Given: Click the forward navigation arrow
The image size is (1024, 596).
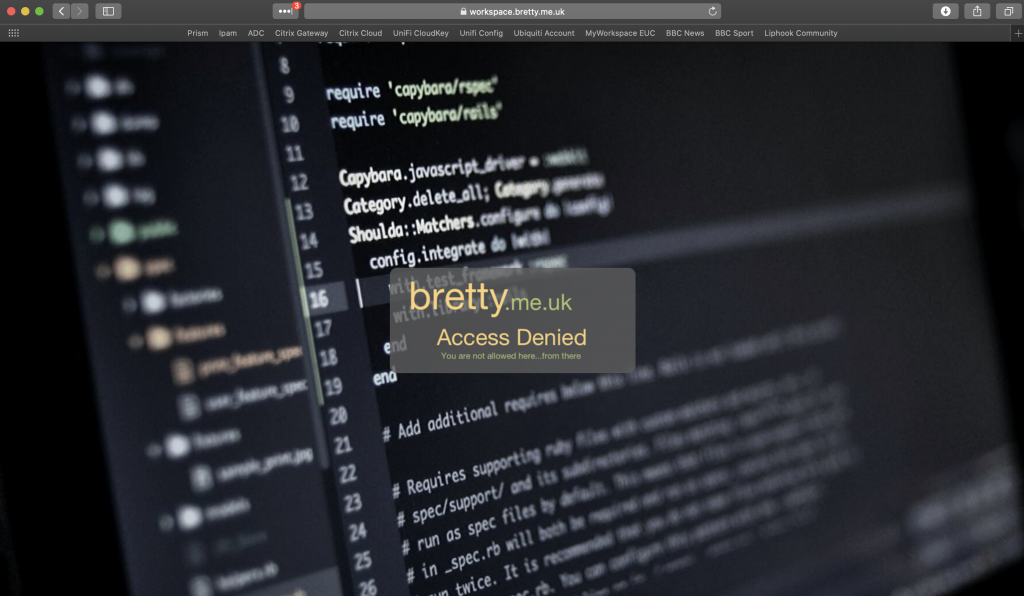Looking at the screenshot, I should pyautogui.click(x=79, y=11).
